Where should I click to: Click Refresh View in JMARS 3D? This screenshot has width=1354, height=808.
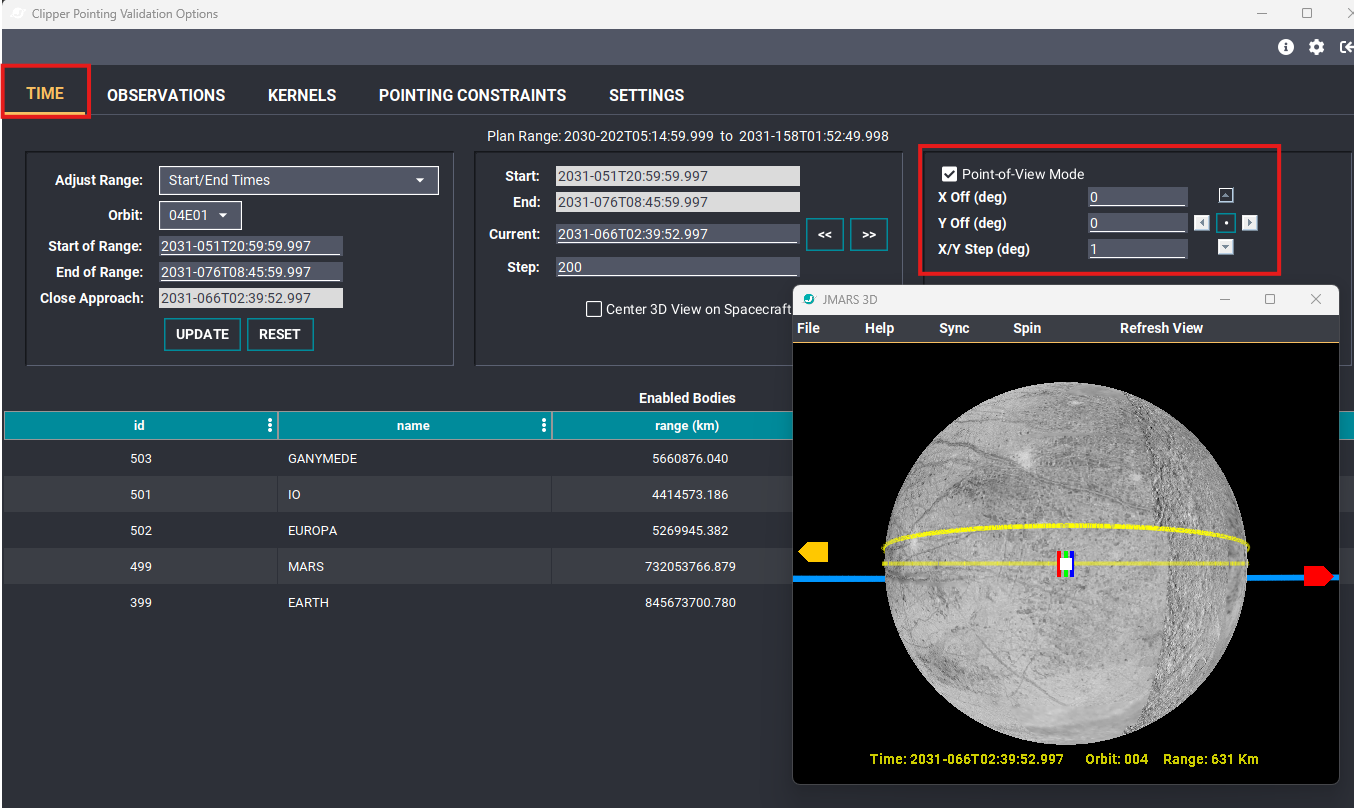point(1161,328)
